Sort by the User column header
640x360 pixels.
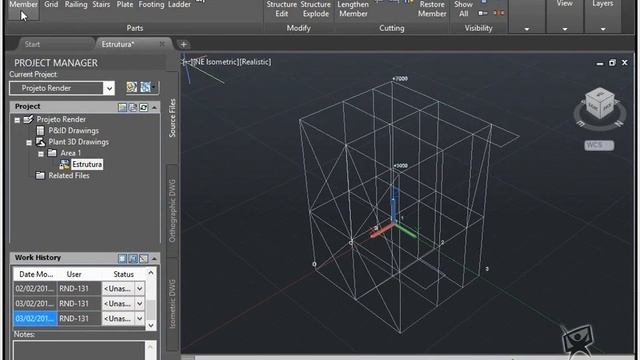[74, 274]
